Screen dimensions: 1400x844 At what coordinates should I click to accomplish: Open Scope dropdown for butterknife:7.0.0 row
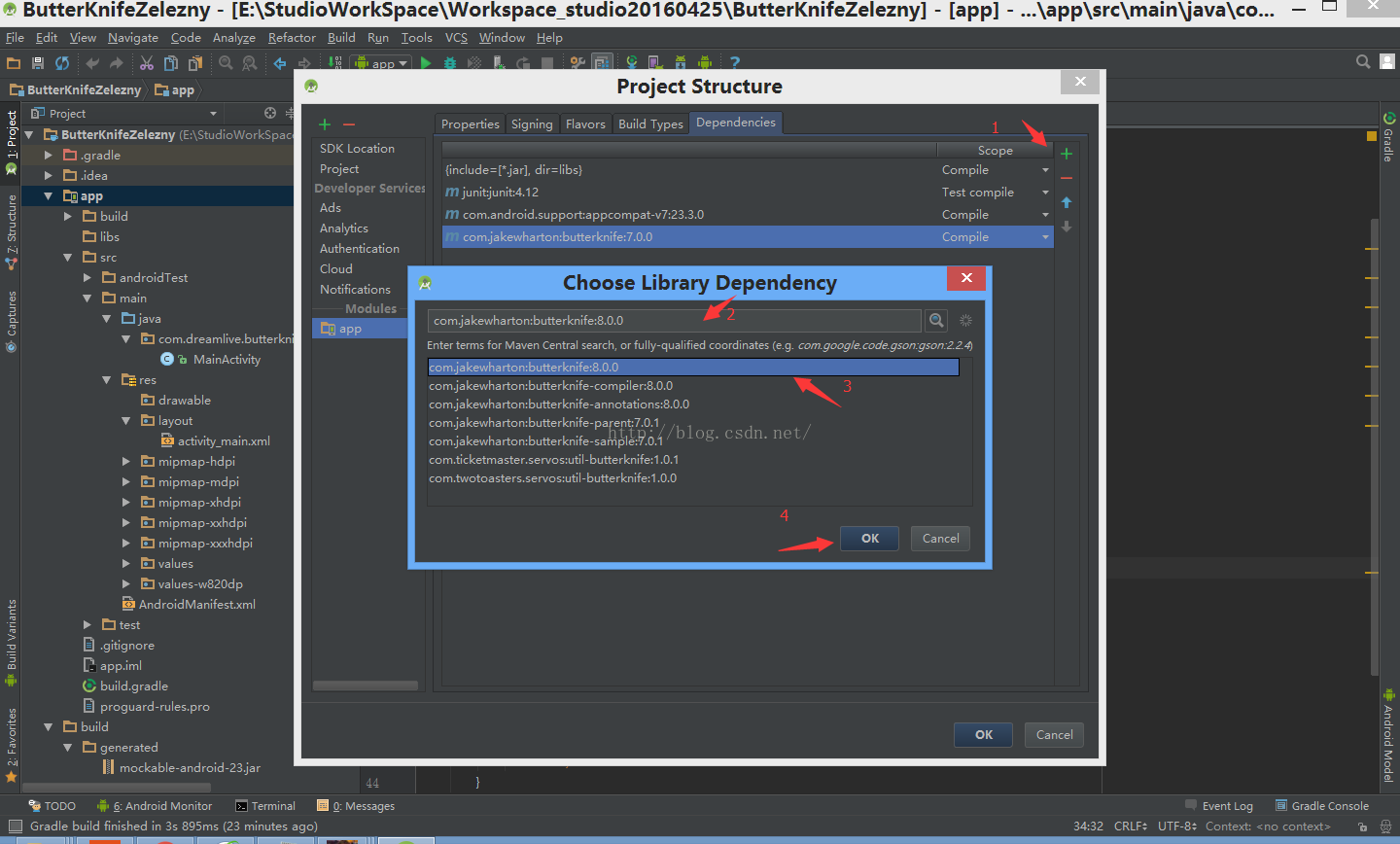coord(1045,237)
